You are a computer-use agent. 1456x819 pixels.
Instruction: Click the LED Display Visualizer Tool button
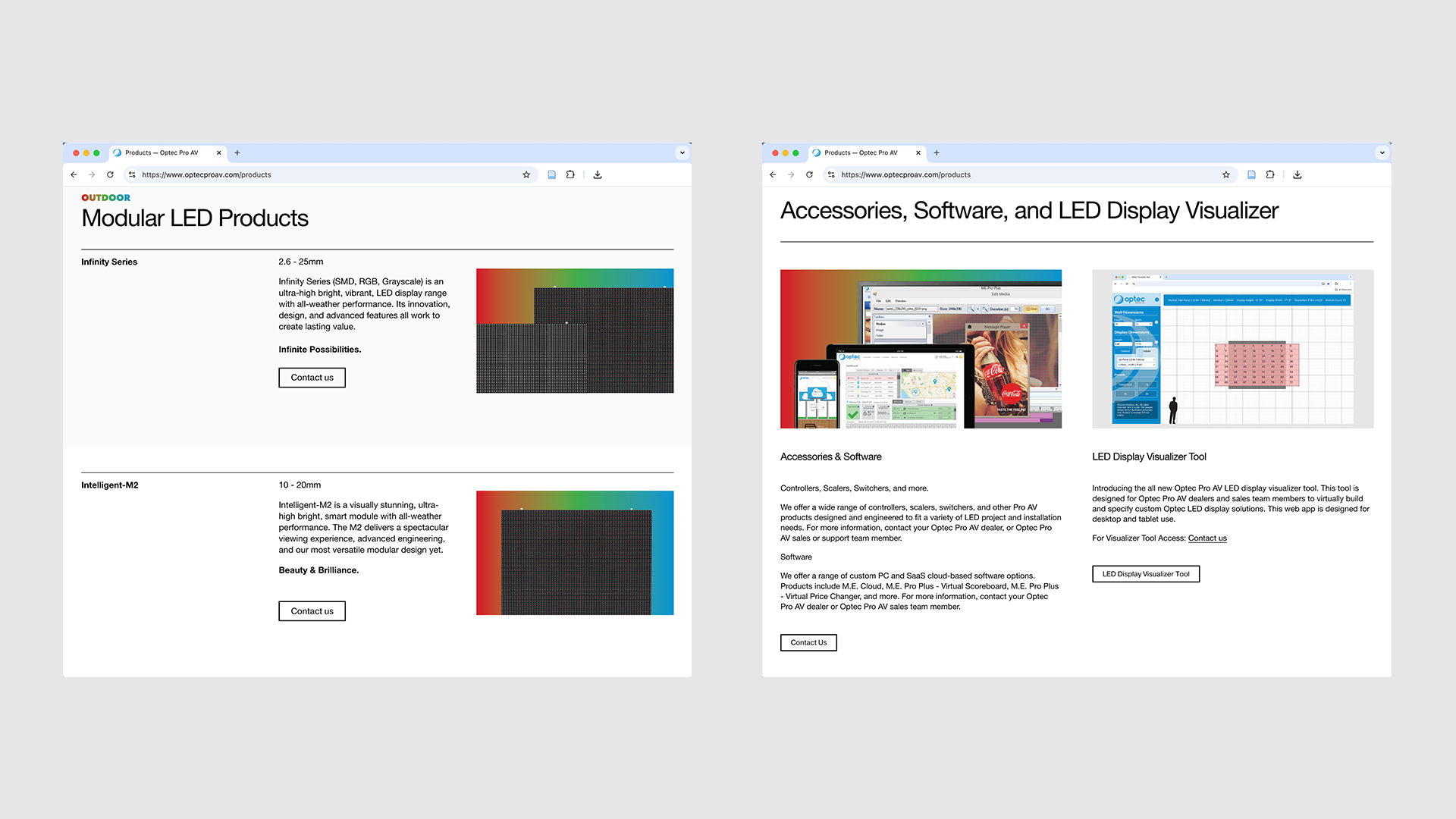pos(1146,574)
